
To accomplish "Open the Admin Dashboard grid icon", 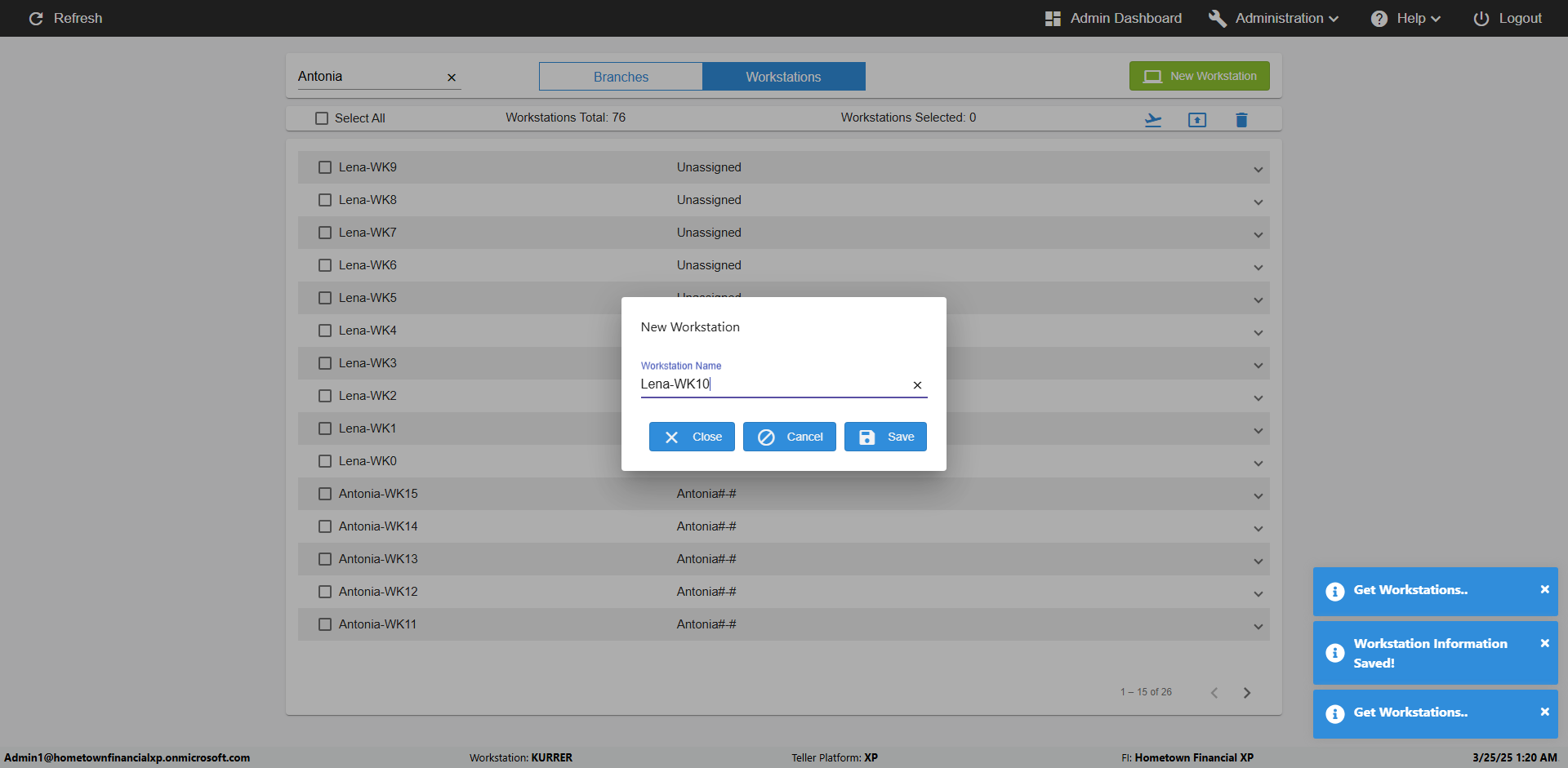I will click(1053, 18).
